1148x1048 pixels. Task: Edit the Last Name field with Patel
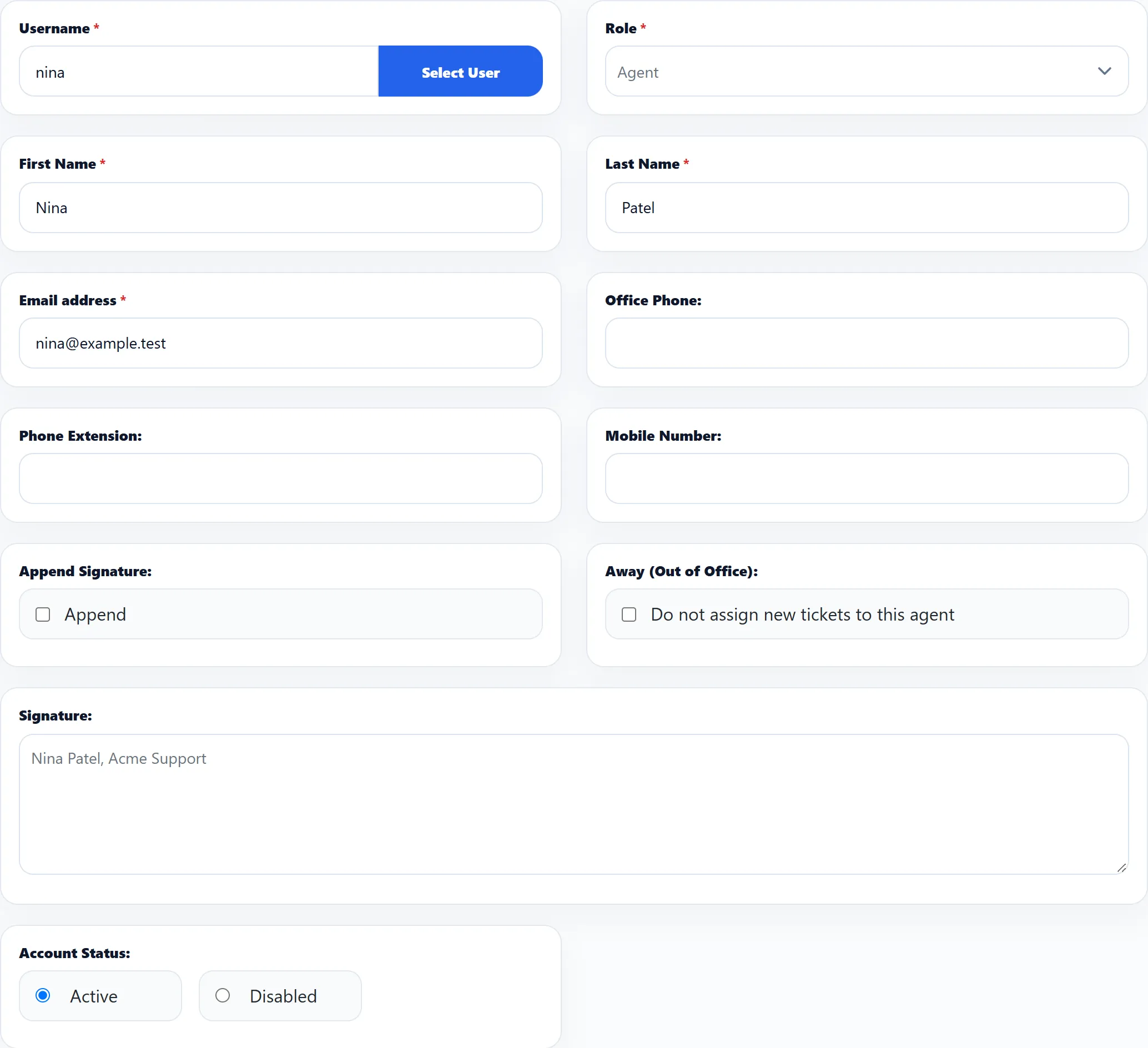[x=866, y=208]
